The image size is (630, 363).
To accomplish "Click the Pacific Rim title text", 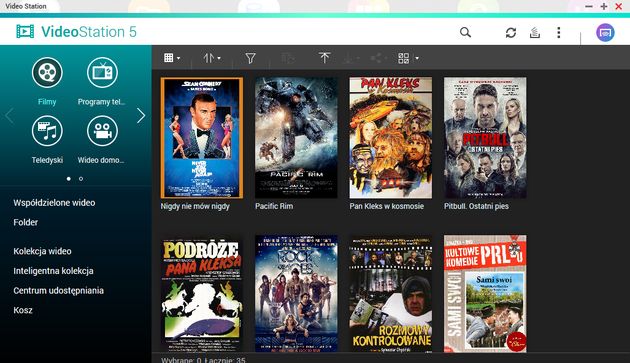I will click(274, 206).
